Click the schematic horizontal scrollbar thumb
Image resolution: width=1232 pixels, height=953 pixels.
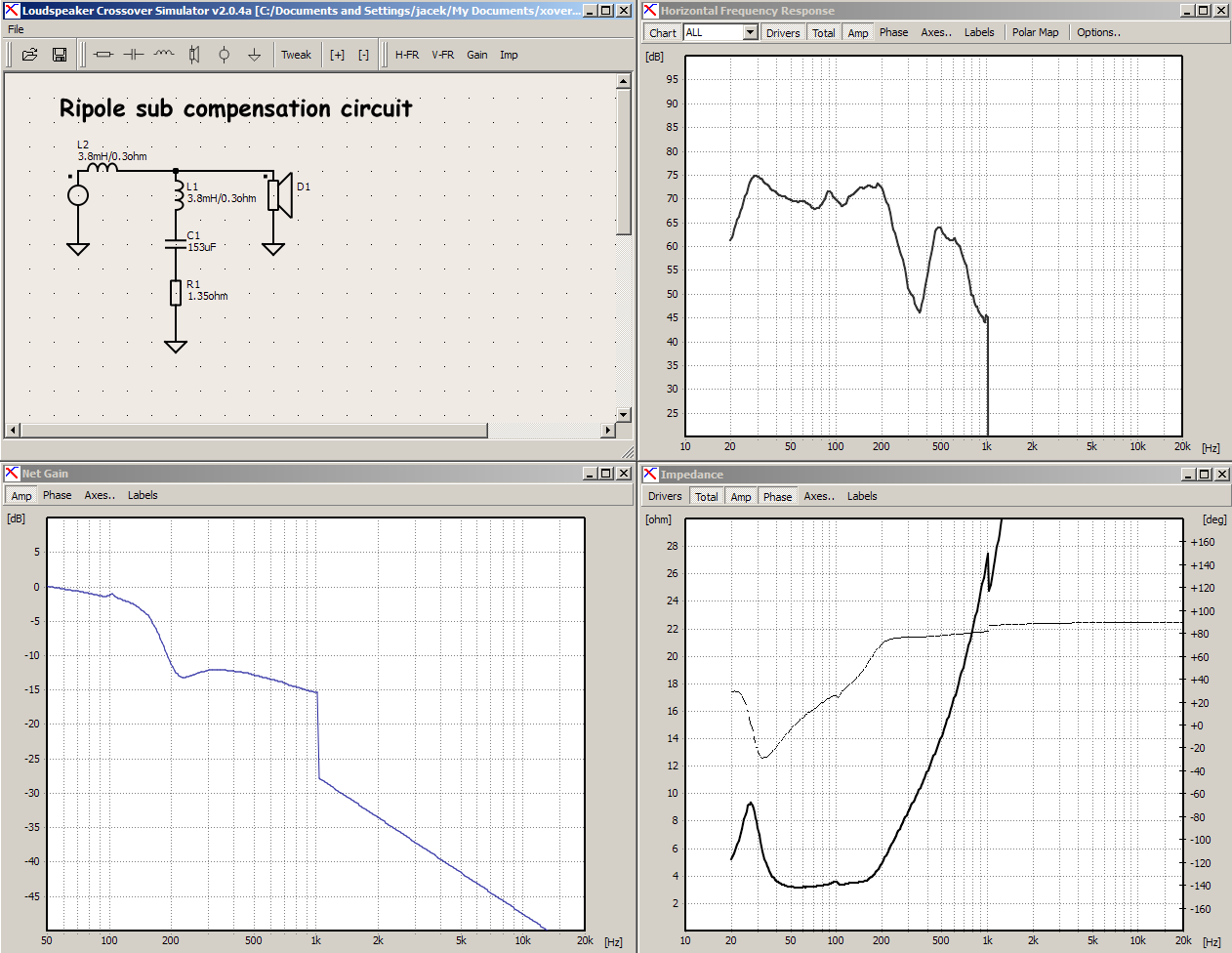[x=254, y=430]
